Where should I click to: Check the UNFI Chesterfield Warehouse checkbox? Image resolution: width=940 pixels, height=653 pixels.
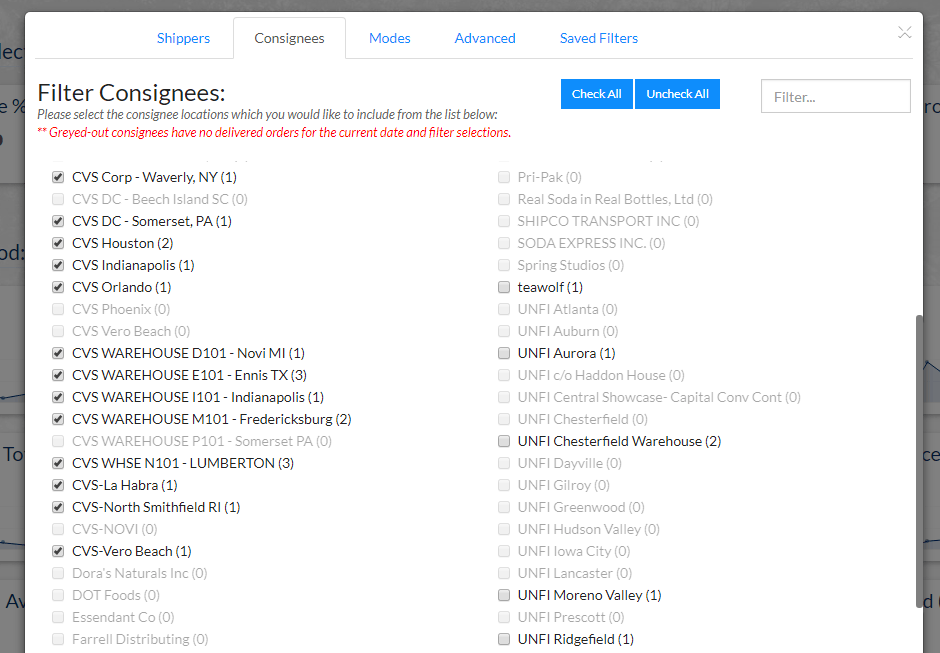click(x=504, y=441)
